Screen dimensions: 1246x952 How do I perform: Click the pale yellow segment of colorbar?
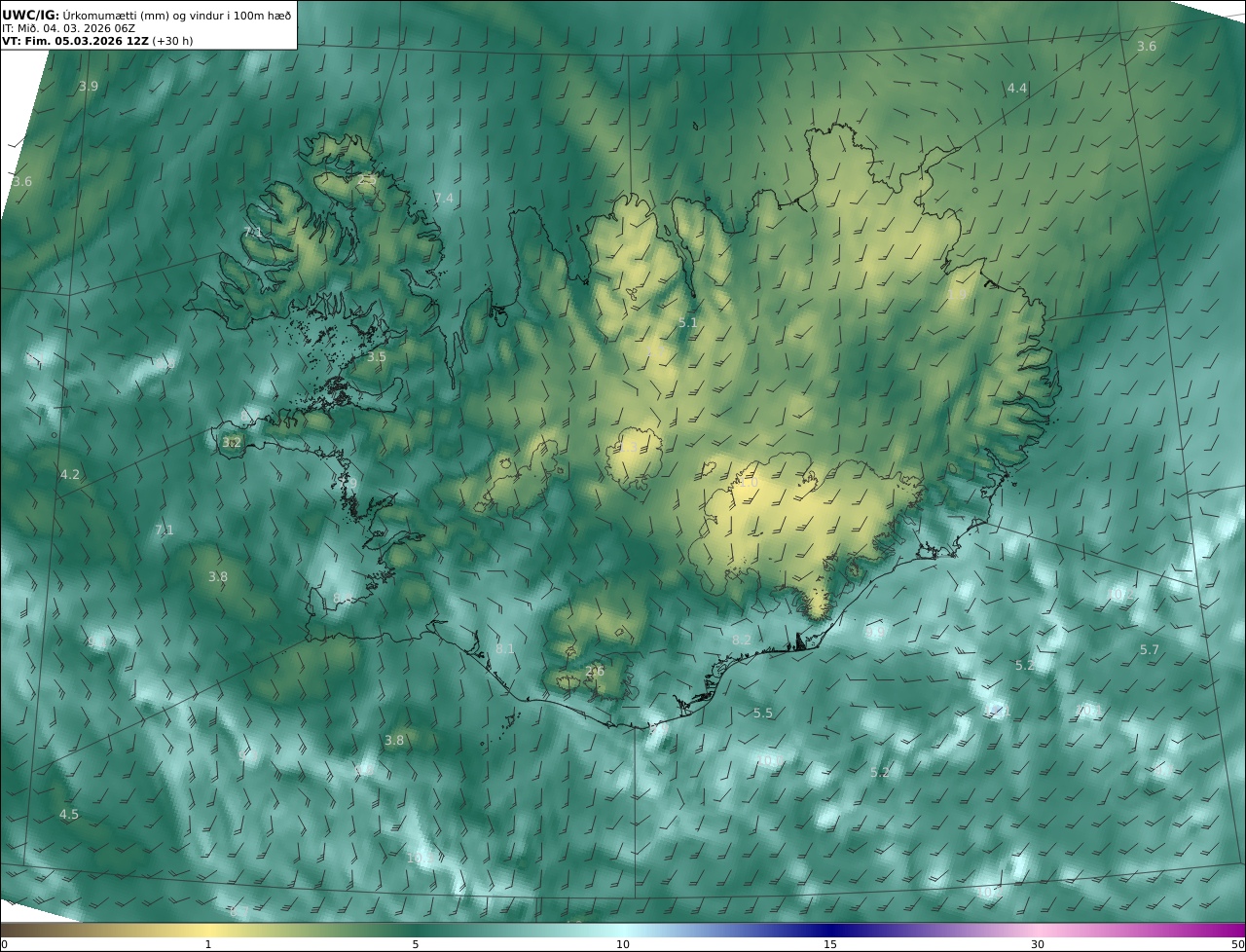point(208,930)
